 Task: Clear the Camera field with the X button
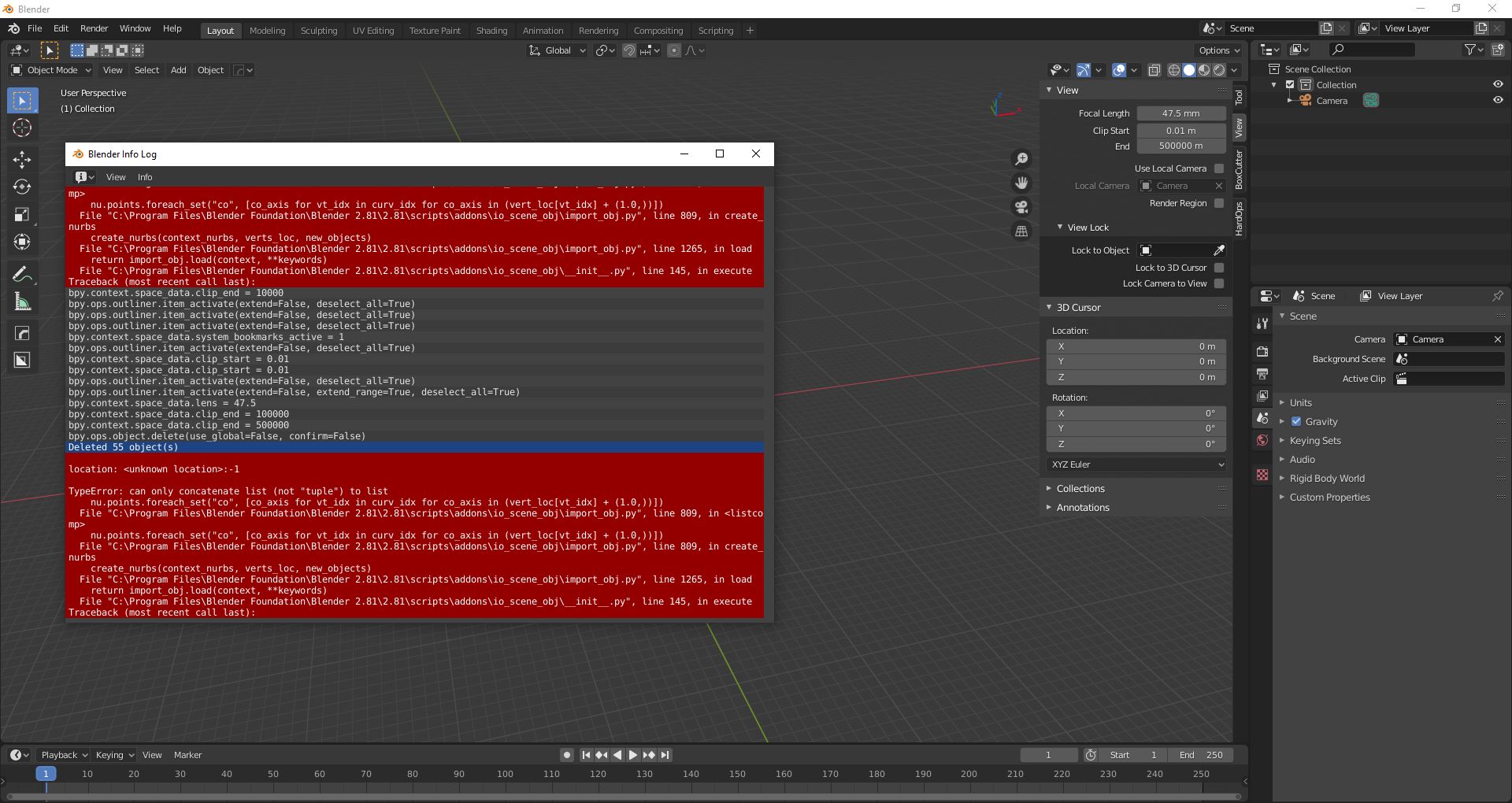pyautogui.click(x=1498, y=339)
